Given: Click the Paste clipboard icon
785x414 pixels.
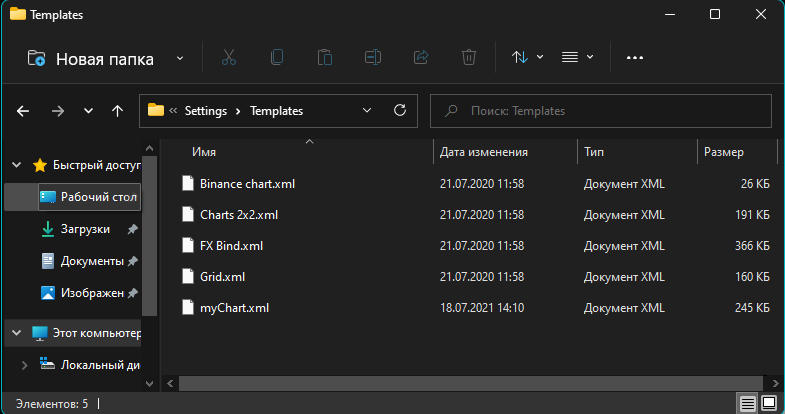Looking at the screenshot, I should click(325, 58).
